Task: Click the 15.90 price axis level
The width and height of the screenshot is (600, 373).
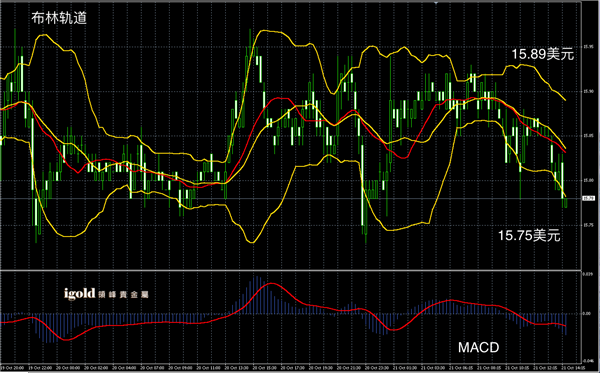Action: pos(588,91)
